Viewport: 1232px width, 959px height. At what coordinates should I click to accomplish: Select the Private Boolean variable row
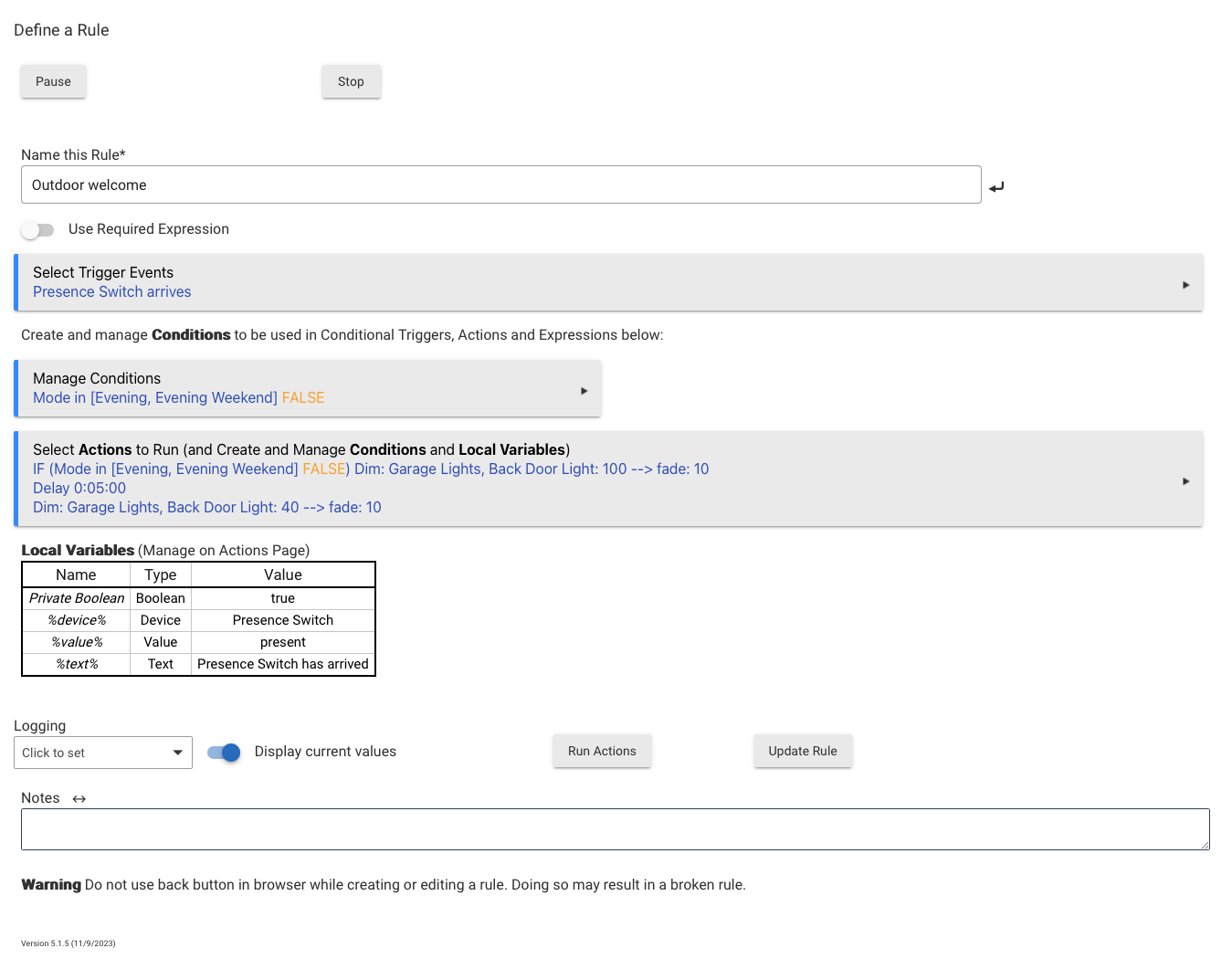77,598
